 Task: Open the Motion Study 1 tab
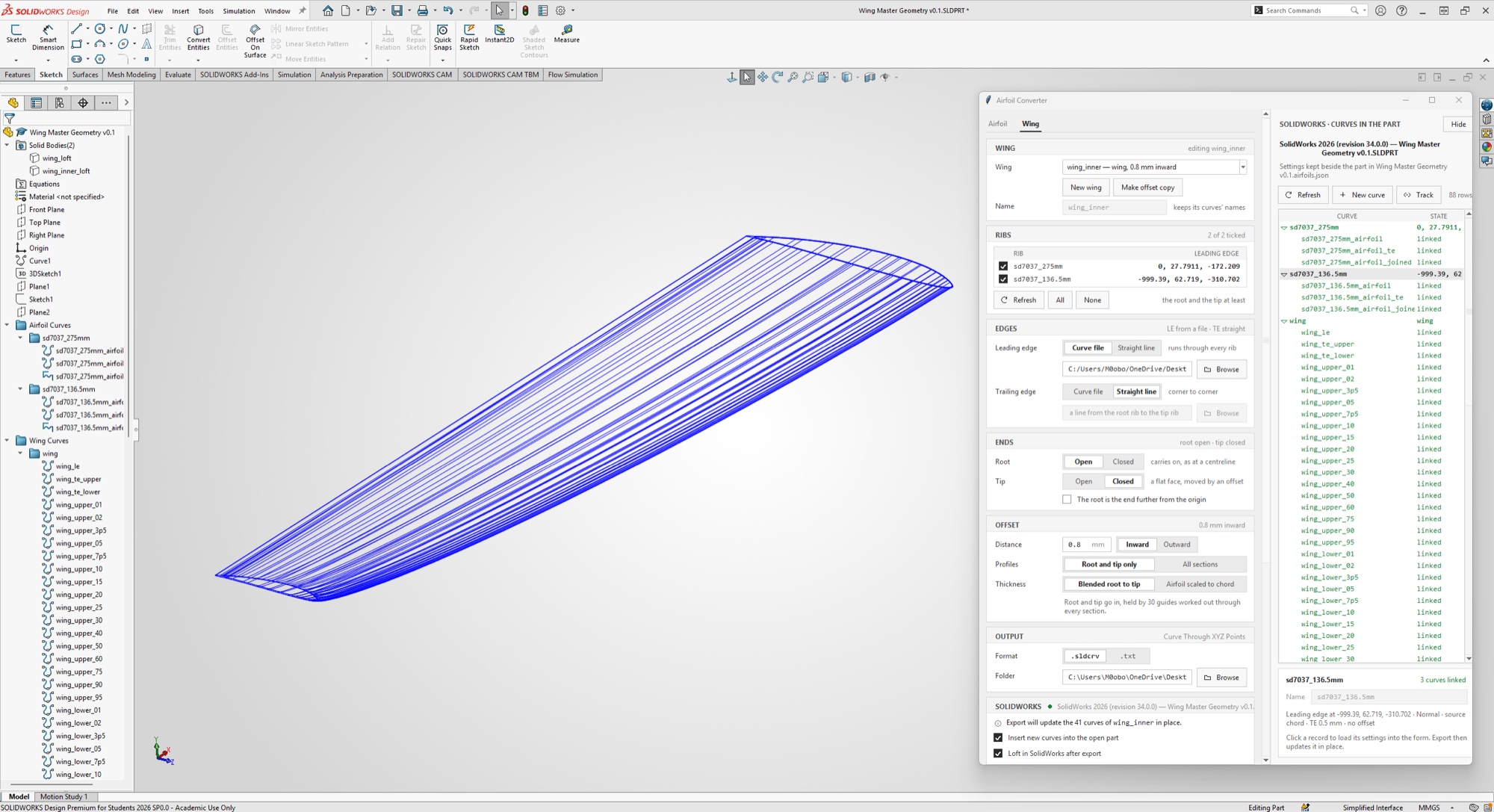(63, 796)
